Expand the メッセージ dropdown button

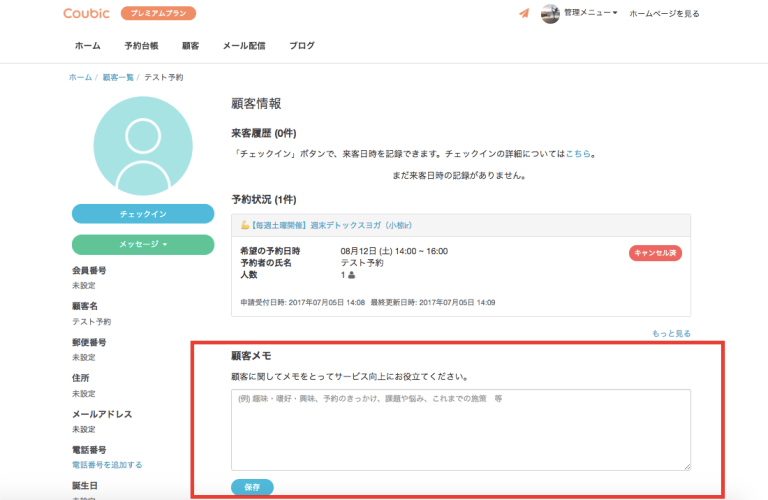click(143, 244)
